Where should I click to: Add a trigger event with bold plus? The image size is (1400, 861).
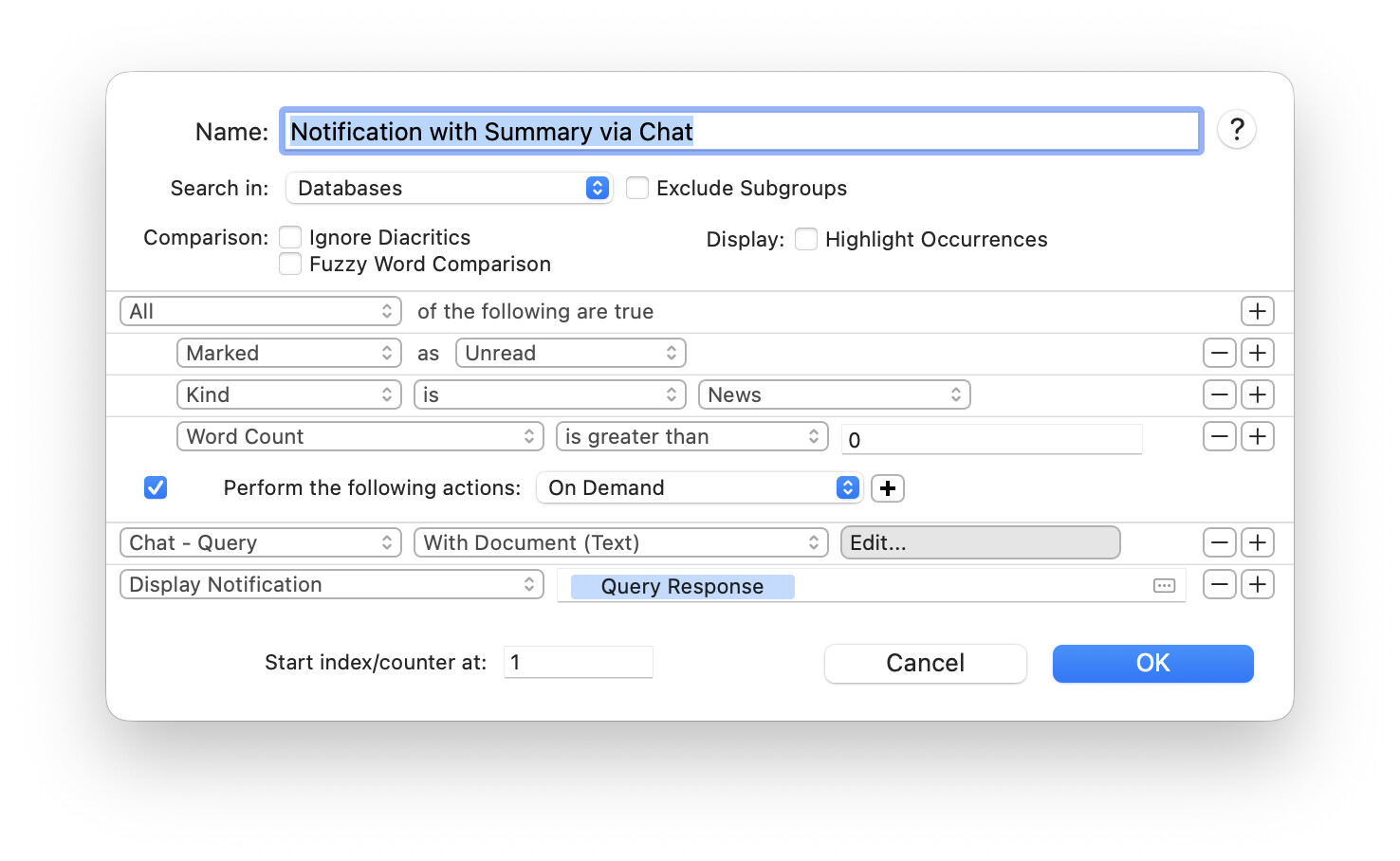pyautogui.click(x=887, y=488)
